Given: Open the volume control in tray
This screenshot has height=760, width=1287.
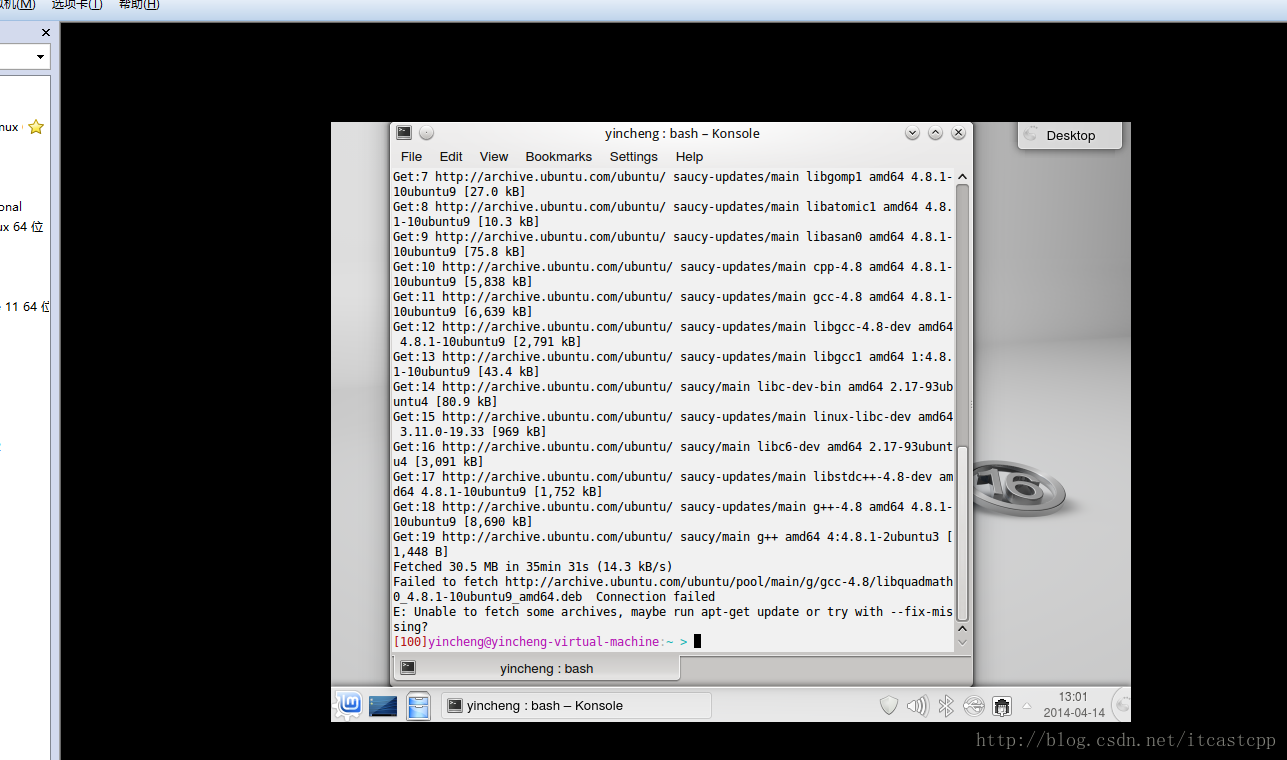Looking at the screenshot, I should (917, 706).
